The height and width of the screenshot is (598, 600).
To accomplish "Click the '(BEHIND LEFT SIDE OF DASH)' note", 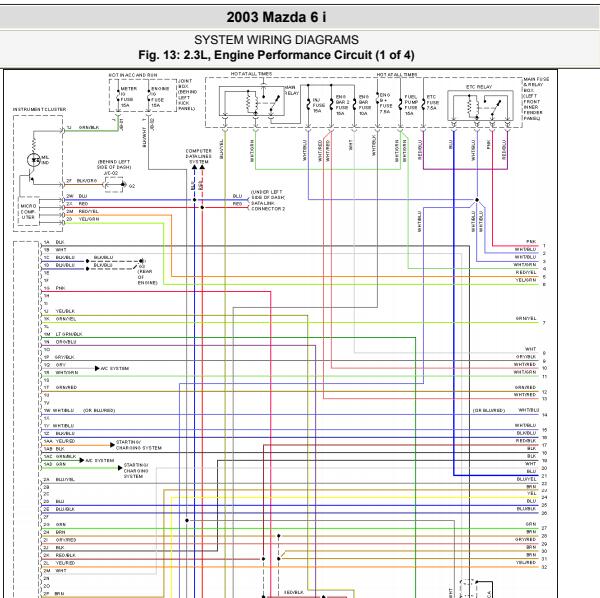I will click(x=114, y=165).
